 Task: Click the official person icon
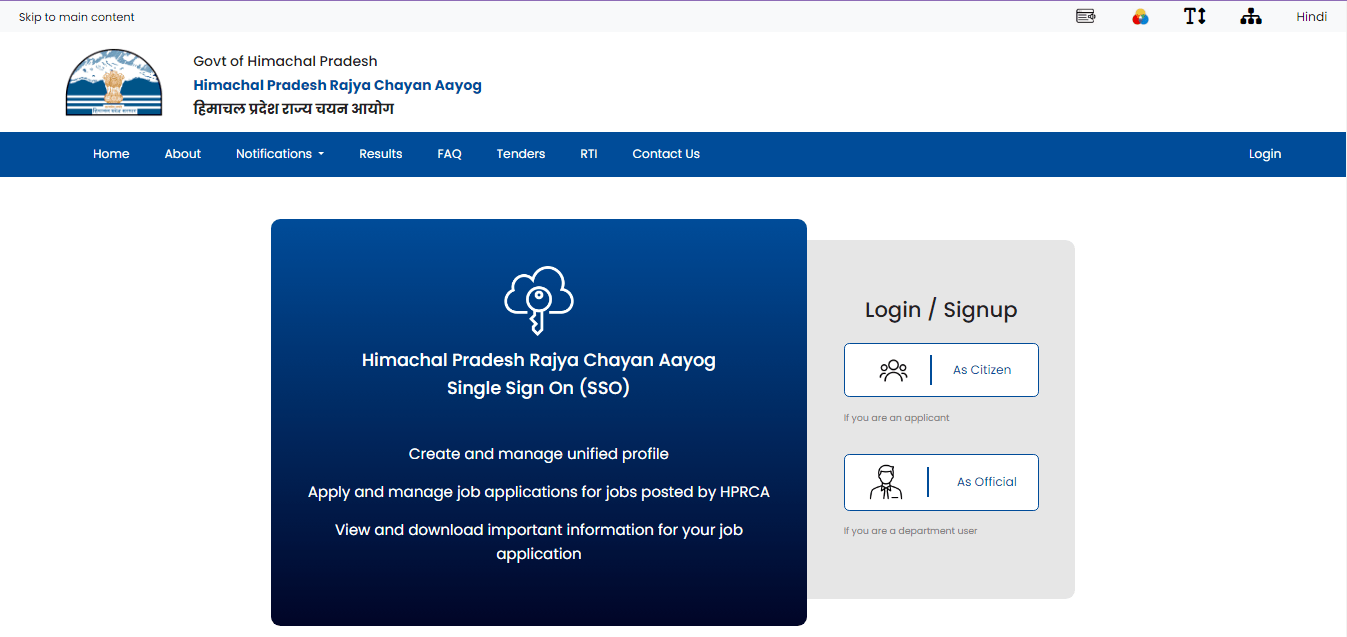pos(885,482)
